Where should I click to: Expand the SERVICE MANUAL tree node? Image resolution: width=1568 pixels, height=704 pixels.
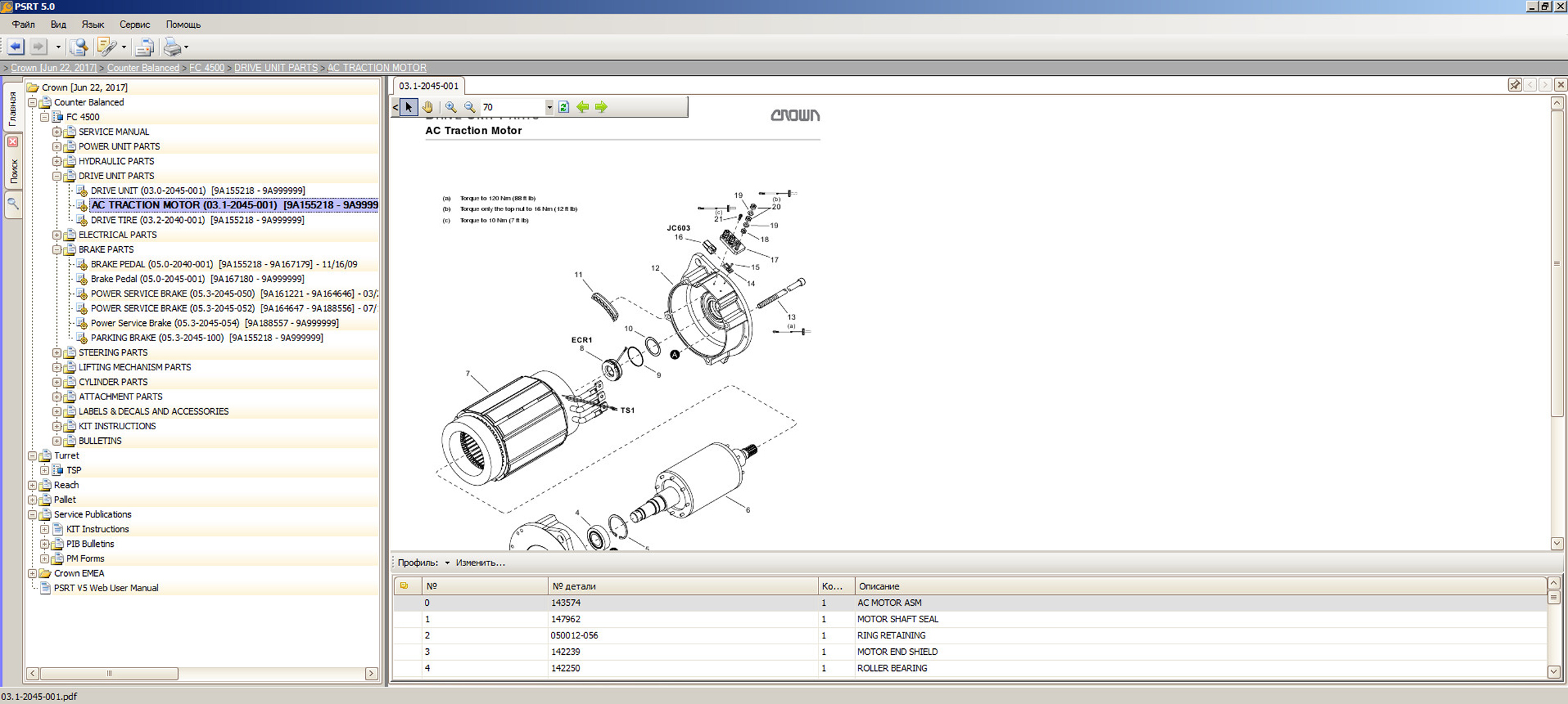tap(57, 132)
